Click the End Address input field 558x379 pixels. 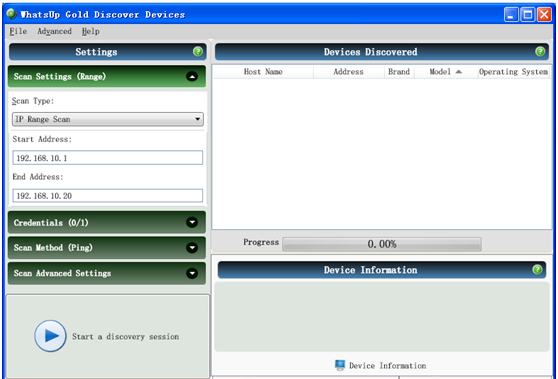coord(107,195)
